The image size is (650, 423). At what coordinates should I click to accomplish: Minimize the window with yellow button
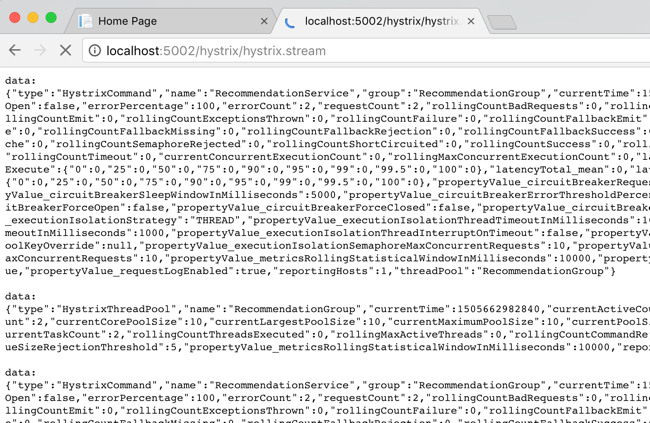click(x=33, y=19)
